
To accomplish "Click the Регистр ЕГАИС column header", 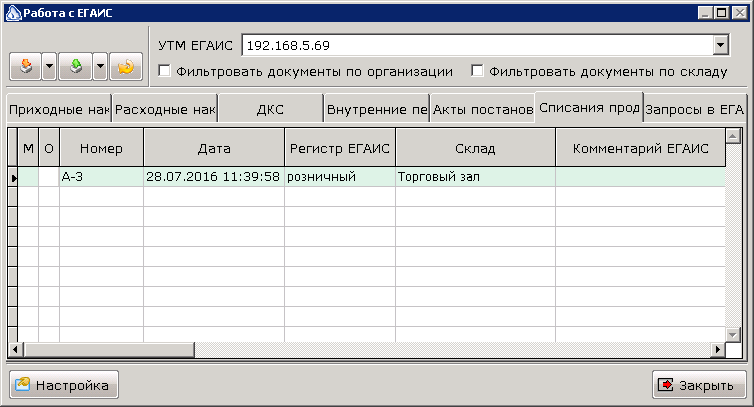I will click(x=340, y=148).
